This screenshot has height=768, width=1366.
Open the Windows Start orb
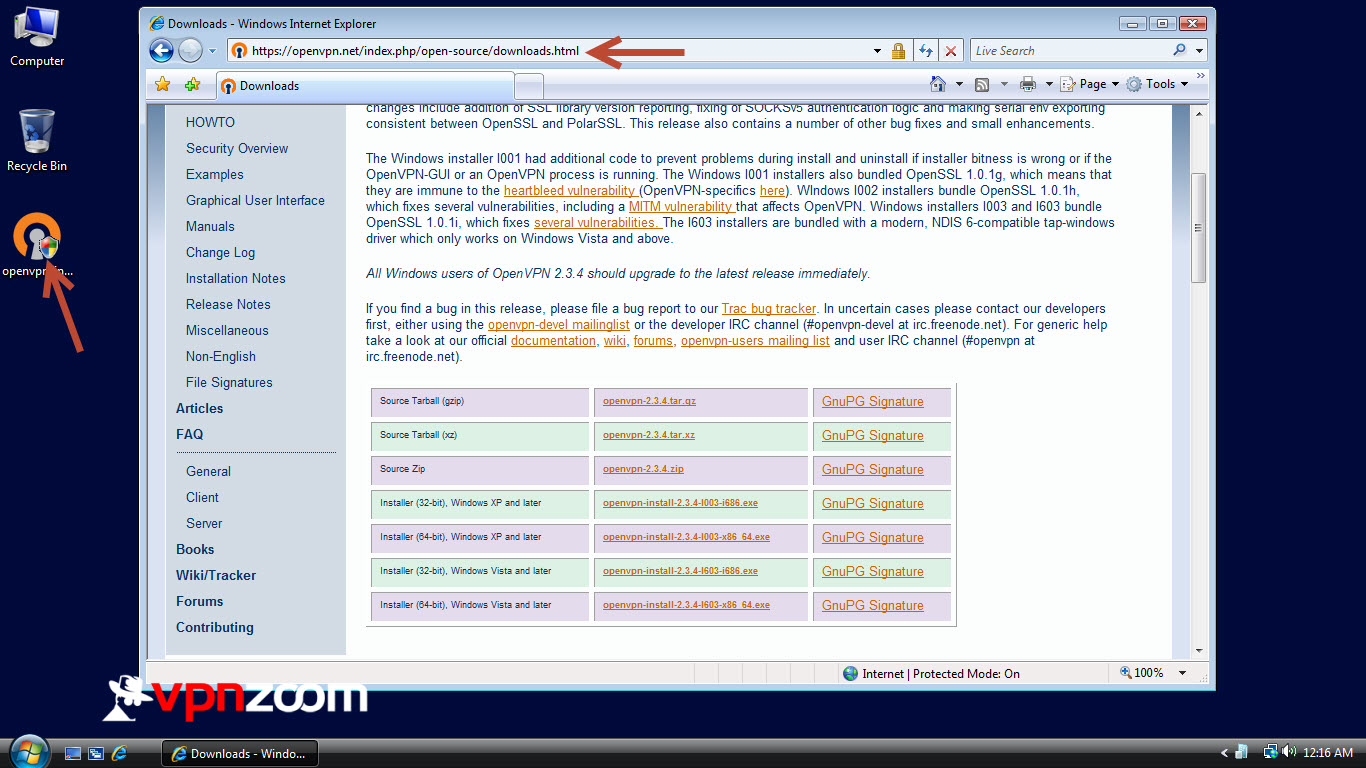point(28,750)
